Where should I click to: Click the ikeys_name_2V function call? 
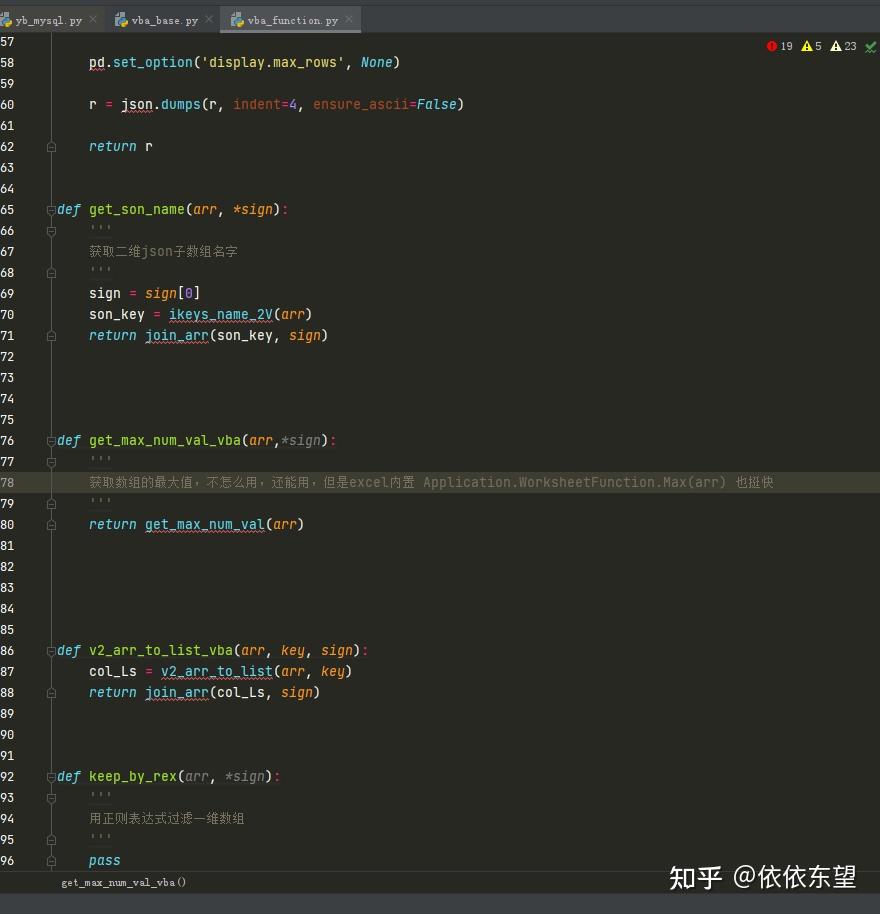point(221,314)
